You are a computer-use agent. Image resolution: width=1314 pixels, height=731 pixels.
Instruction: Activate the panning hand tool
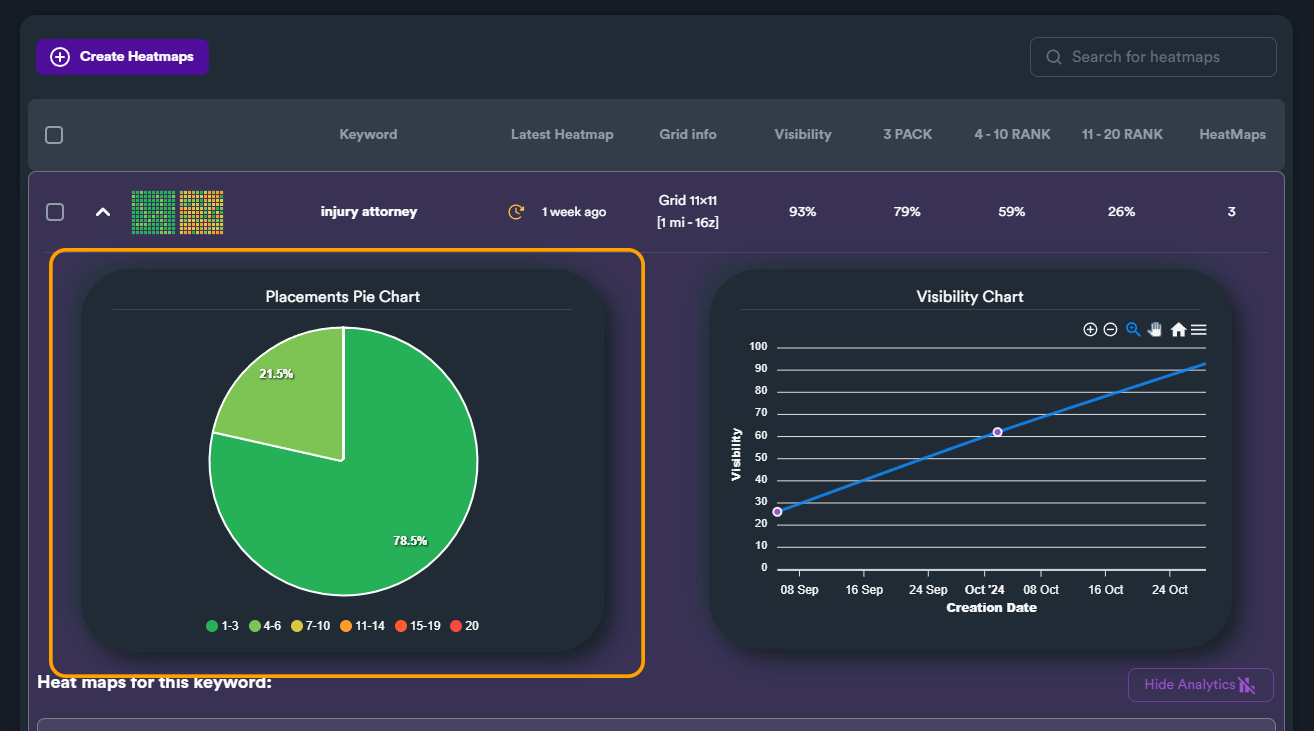click(x=1155, y=329)
